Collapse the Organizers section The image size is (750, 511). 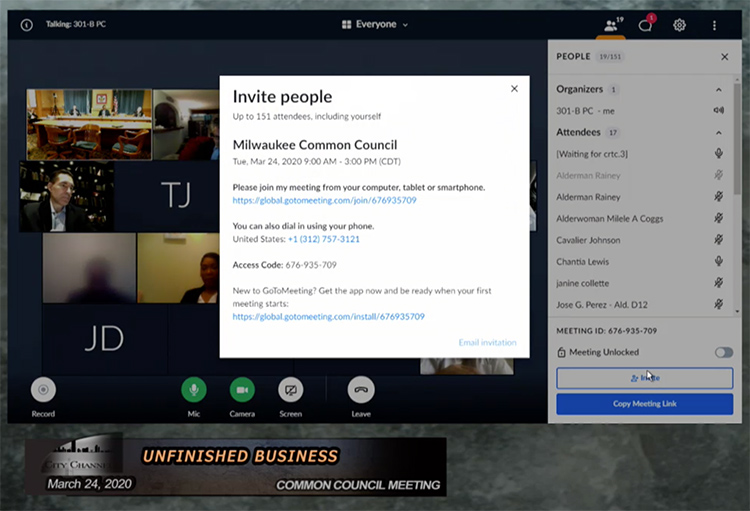[x=718, y=89]
